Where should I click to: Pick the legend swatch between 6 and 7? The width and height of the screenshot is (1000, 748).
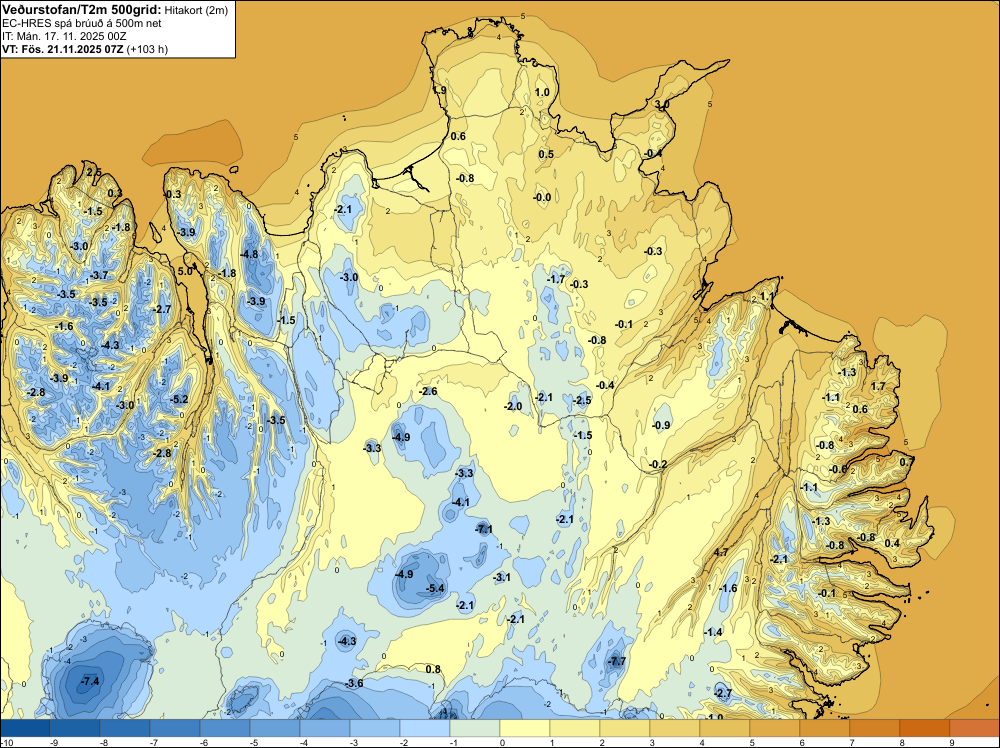coord(825,728)
